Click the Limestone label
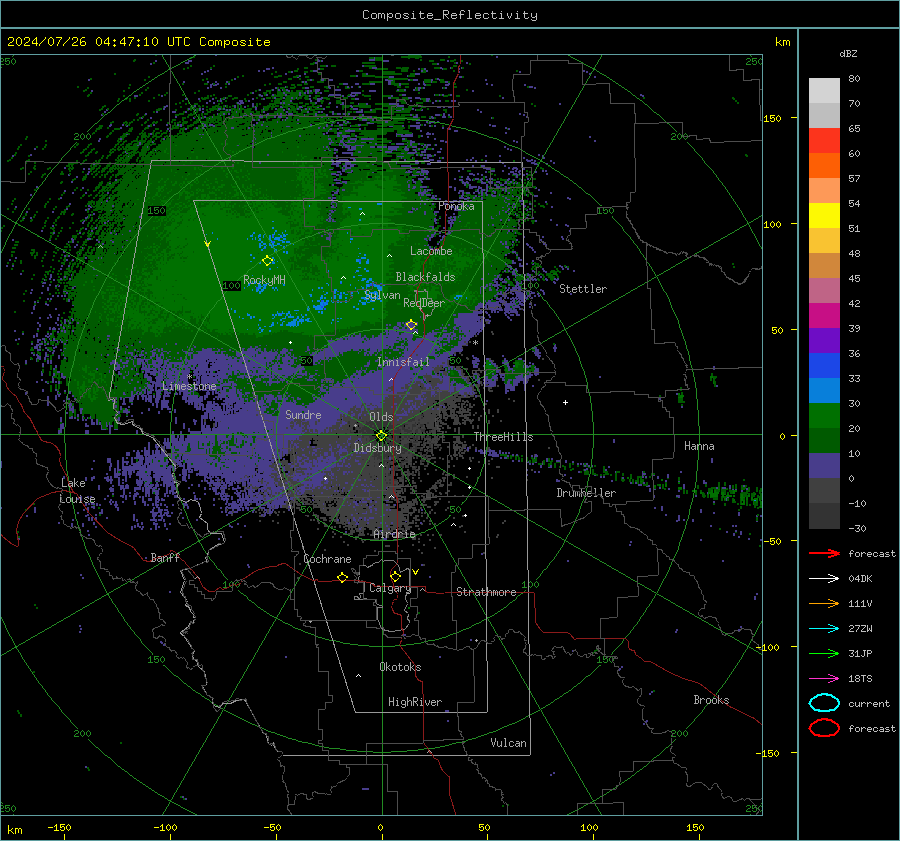 [x=189, y=386]
